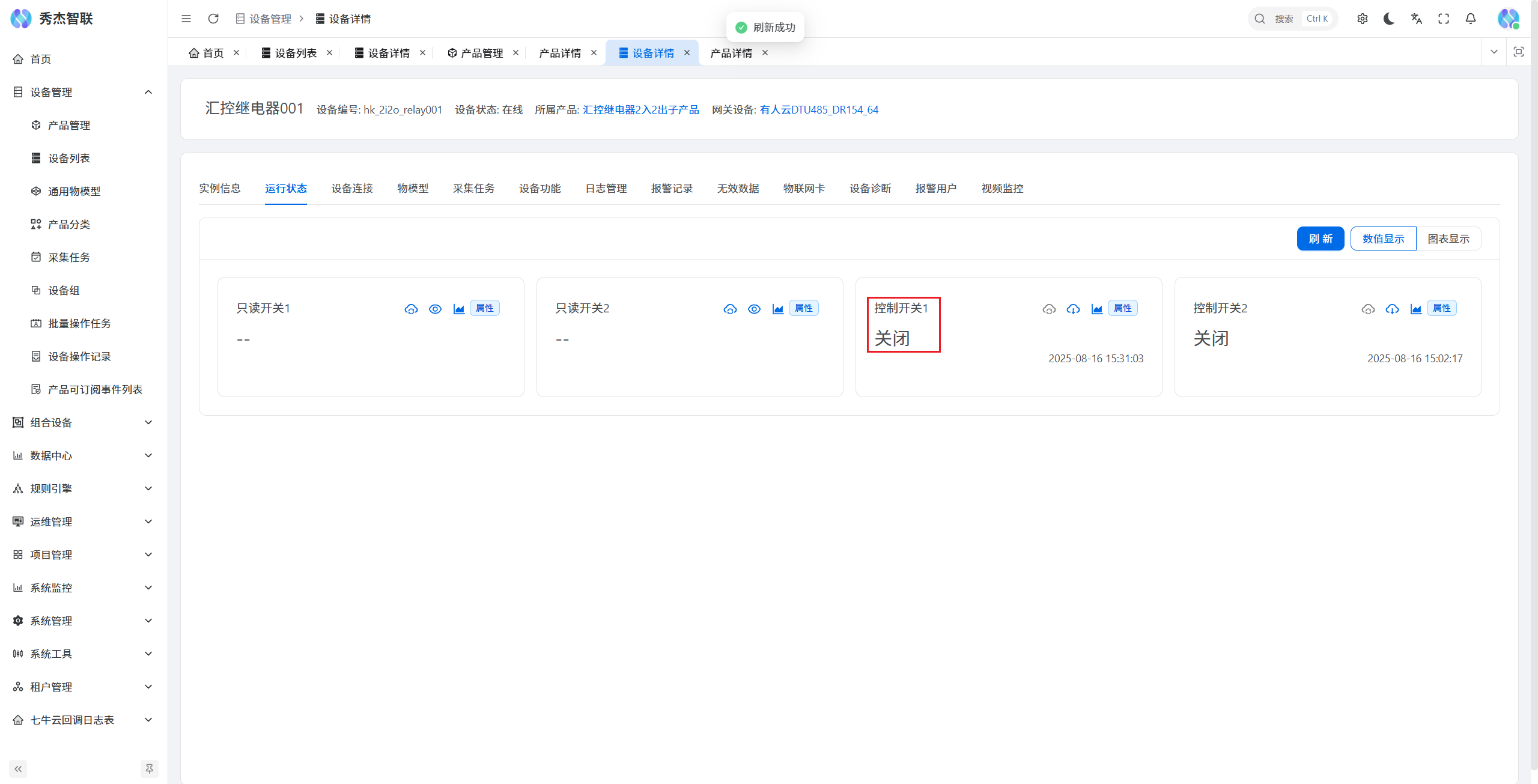Open the settings gear icon
The height and width of the screenshot is (784, 1538).
1363,19
